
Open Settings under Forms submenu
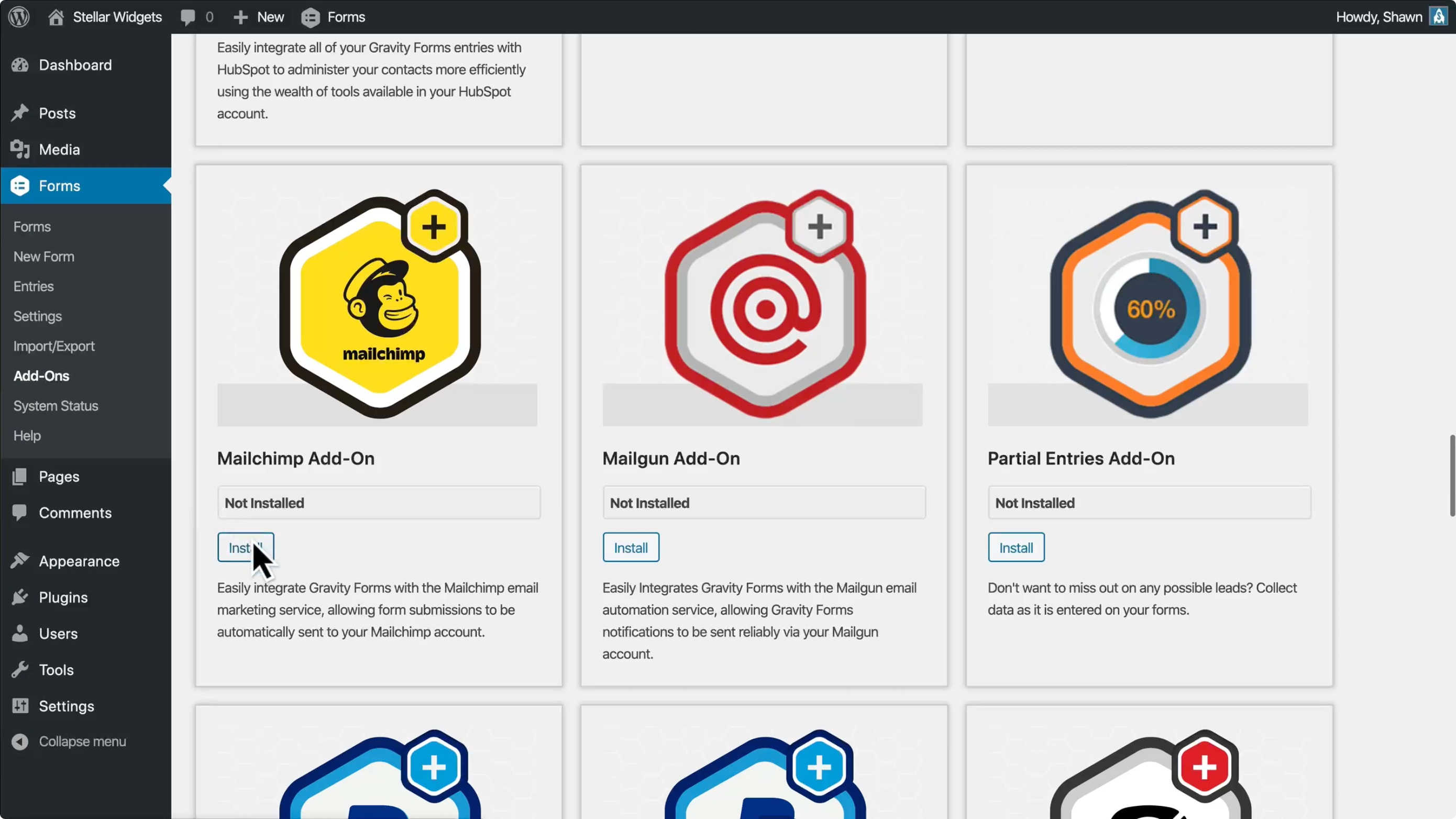pos(37,316)
